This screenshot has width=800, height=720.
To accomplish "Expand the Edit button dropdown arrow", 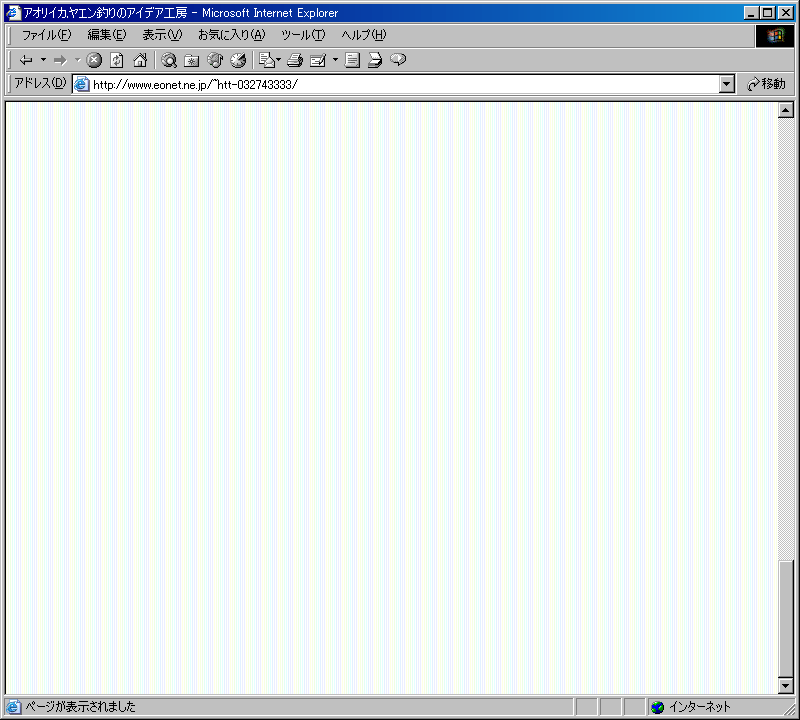I will (x=335, y=60).
